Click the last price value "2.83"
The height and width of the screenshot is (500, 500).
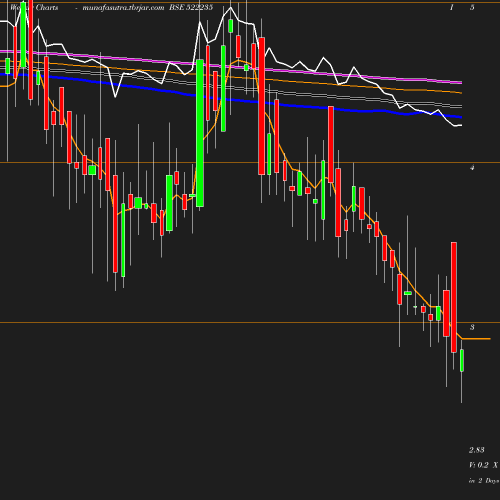point(477,450)
